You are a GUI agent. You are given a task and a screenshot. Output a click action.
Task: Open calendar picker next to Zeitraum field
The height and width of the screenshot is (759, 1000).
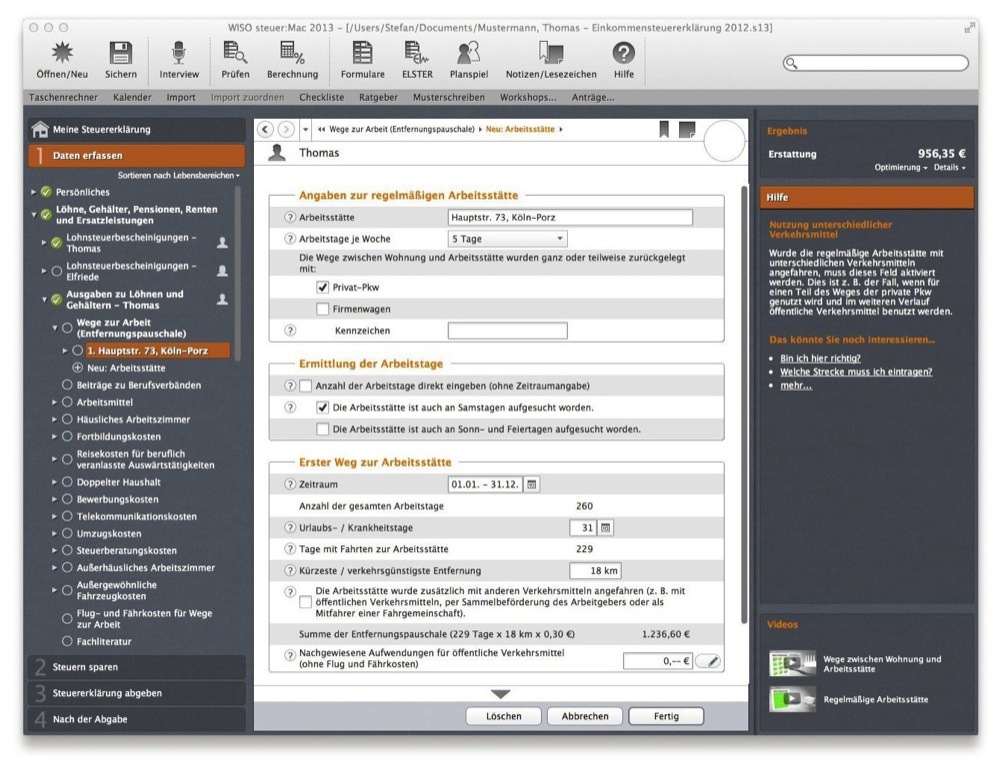(532, 484)
